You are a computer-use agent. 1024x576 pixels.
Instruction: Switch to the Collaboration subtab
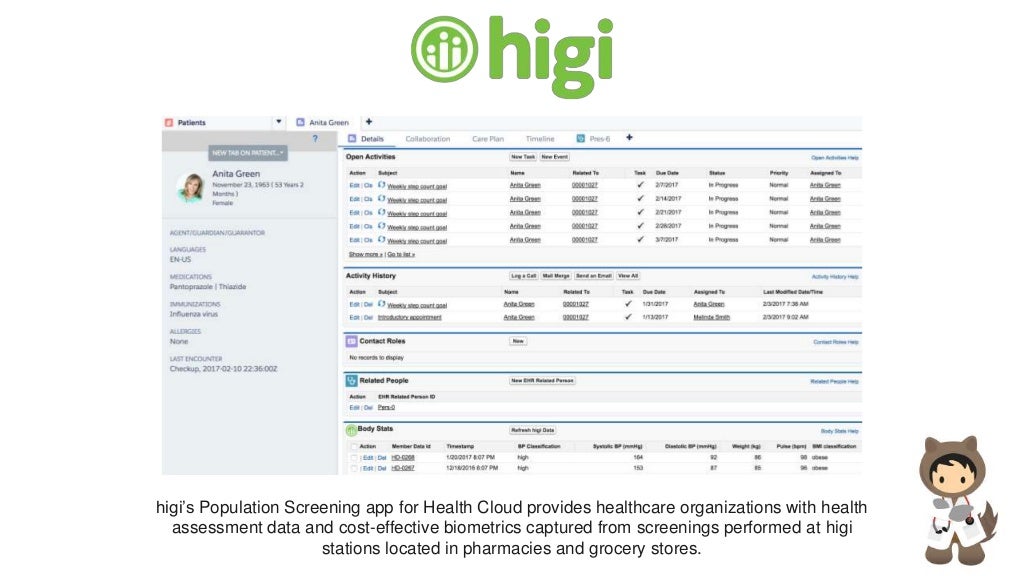[x=428, y=139]
